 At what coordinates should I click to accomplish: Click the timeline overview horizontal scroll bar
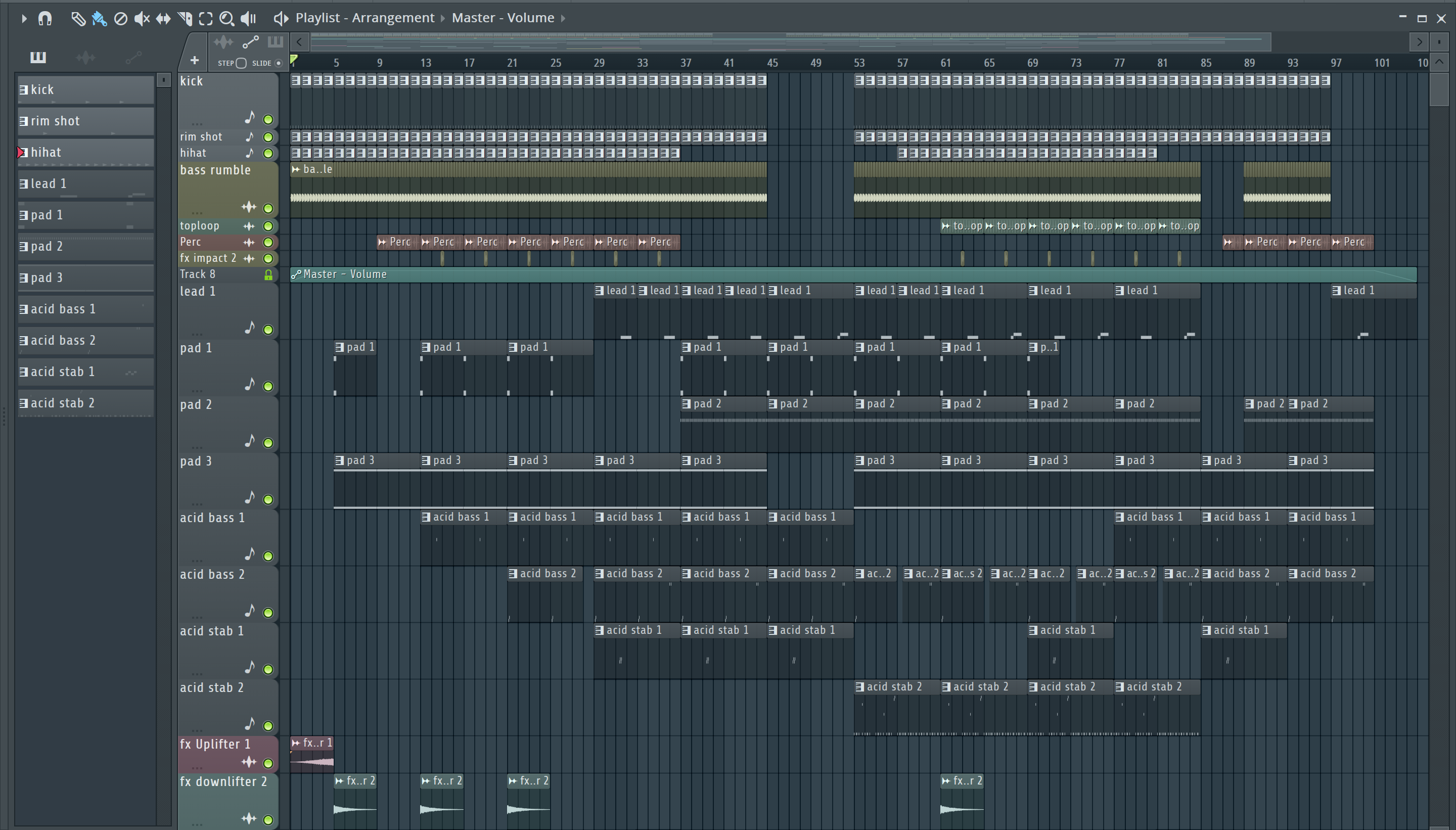point(790,41)
